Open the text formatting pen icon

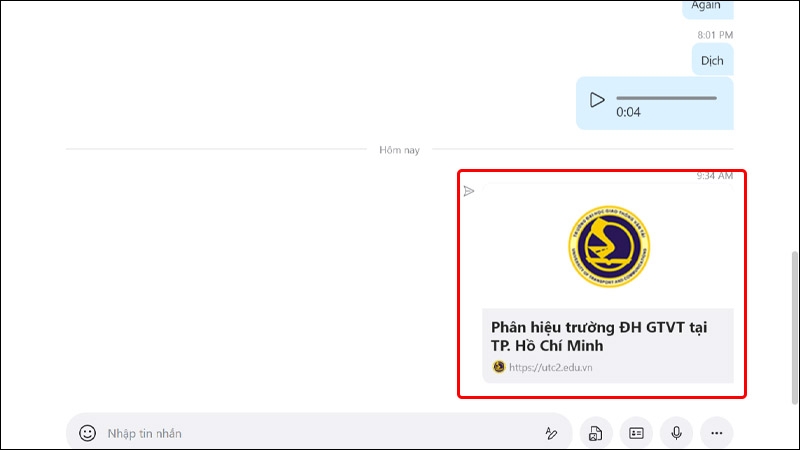551,433
